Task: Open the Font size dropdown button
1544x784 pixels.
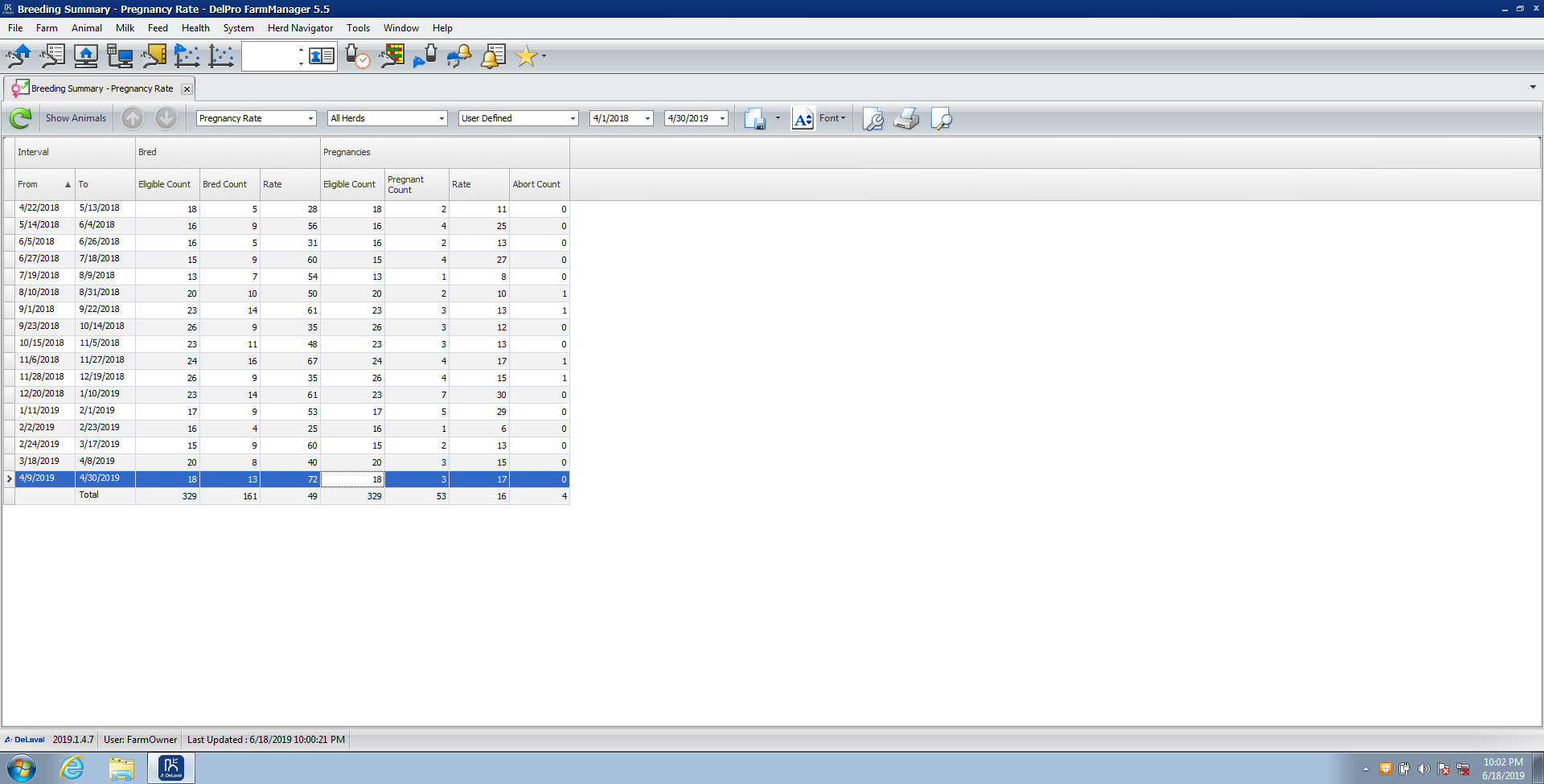Action: pyautogui.click(x=832, y=118)
